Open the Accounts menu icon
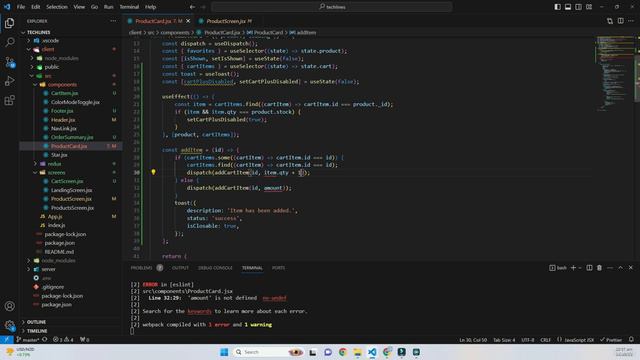The width and height of the screenshot is (640, 360). pos(9,306)
